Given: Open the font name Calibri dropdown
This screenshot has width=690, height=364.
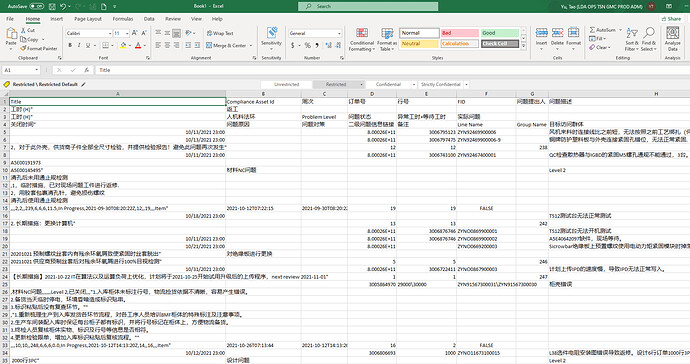Looking at the screenshot, I should click(x=110, y=33).
